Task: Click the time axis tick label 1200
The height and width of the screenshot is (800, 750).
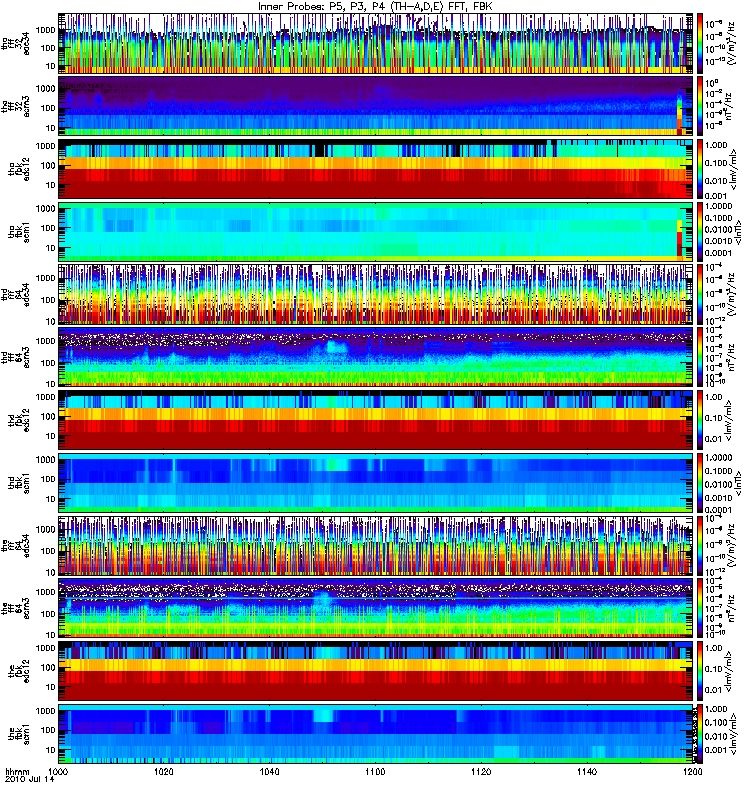Action: pyautogui.click(x=692, y=771)
